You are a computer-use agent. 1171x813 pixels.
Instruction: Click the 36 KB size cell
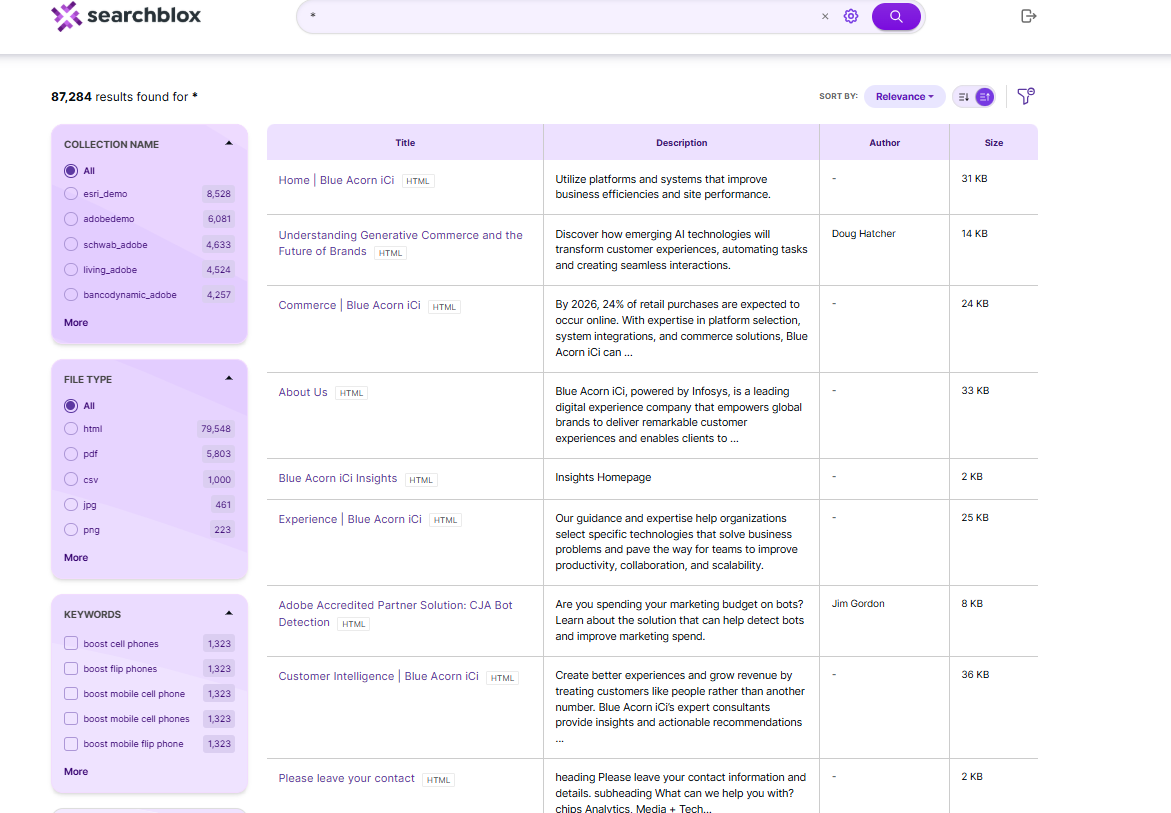click(x=975, y=675)
